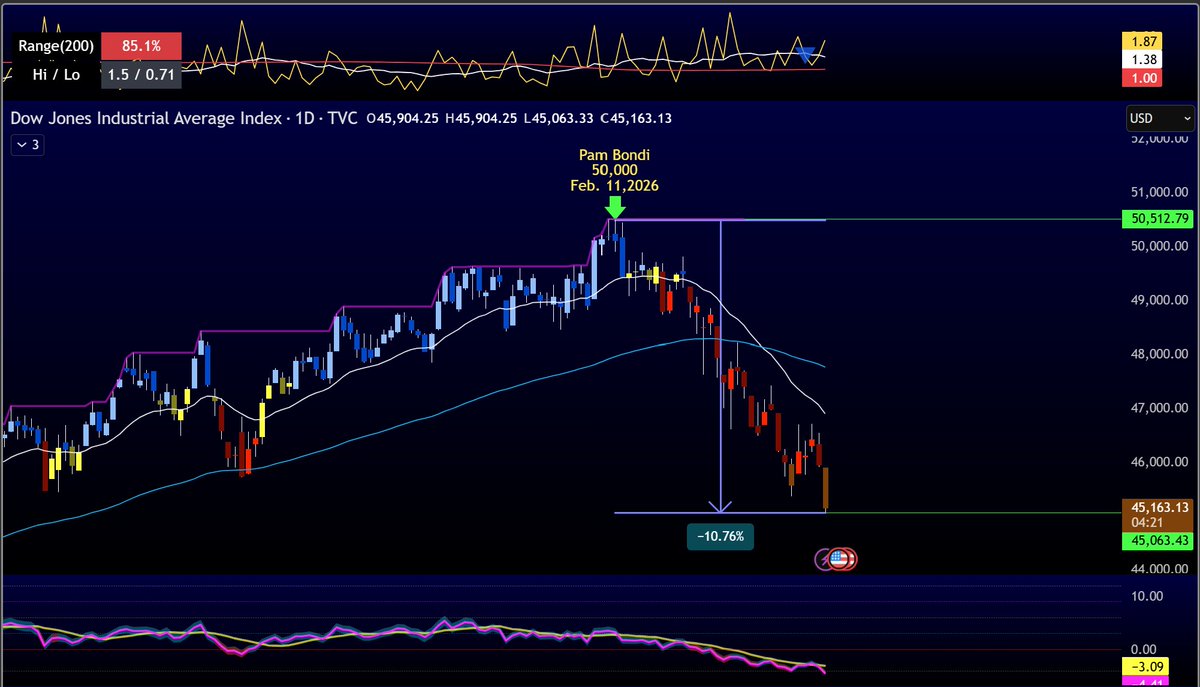Click the 46,000.00 price axis label

tap(1158, 462)
